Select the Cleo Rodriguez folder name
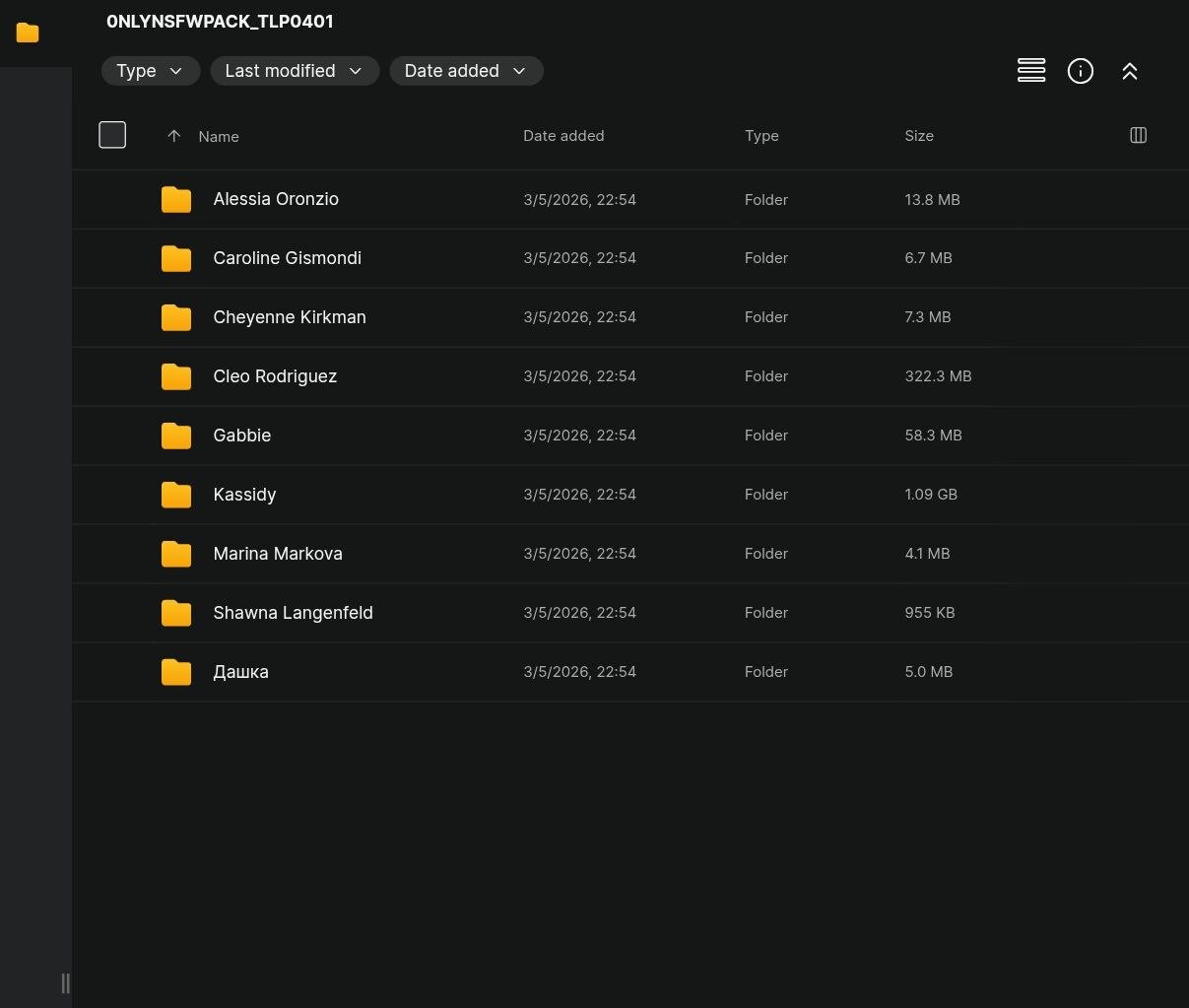The image size is (1189, 1008). 275,376
